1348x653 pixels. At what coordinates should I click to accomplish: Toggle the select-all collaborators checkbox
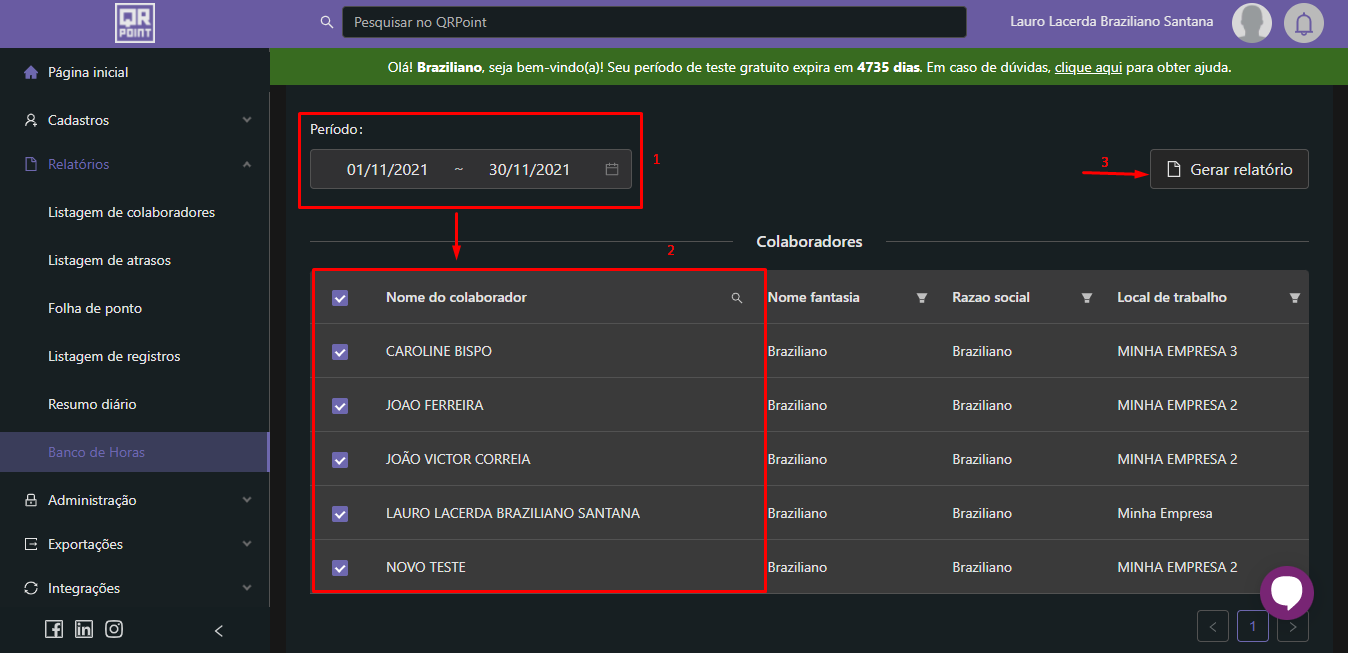(x=340, y=298)
